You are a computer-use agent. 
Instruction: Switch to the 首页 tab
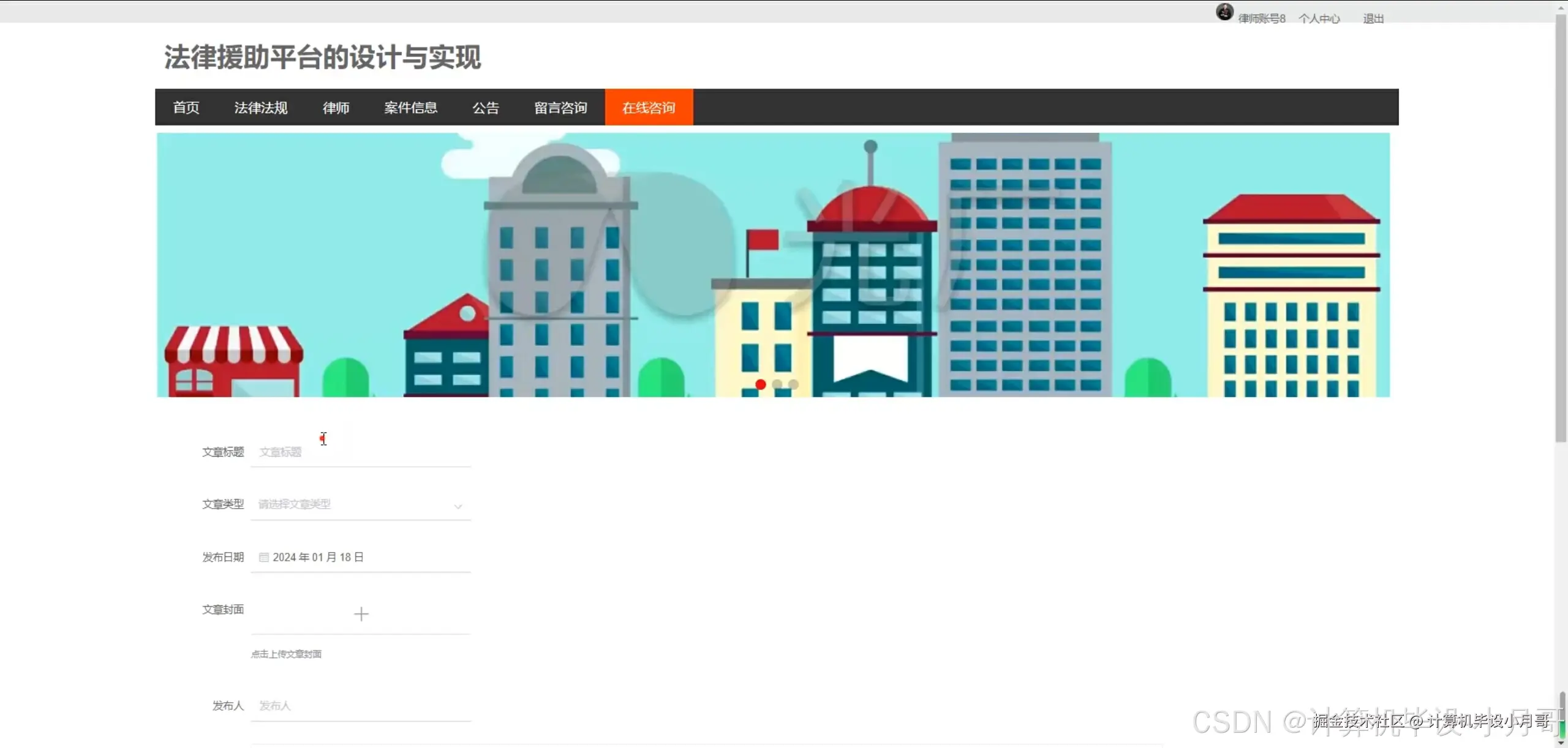185,107
